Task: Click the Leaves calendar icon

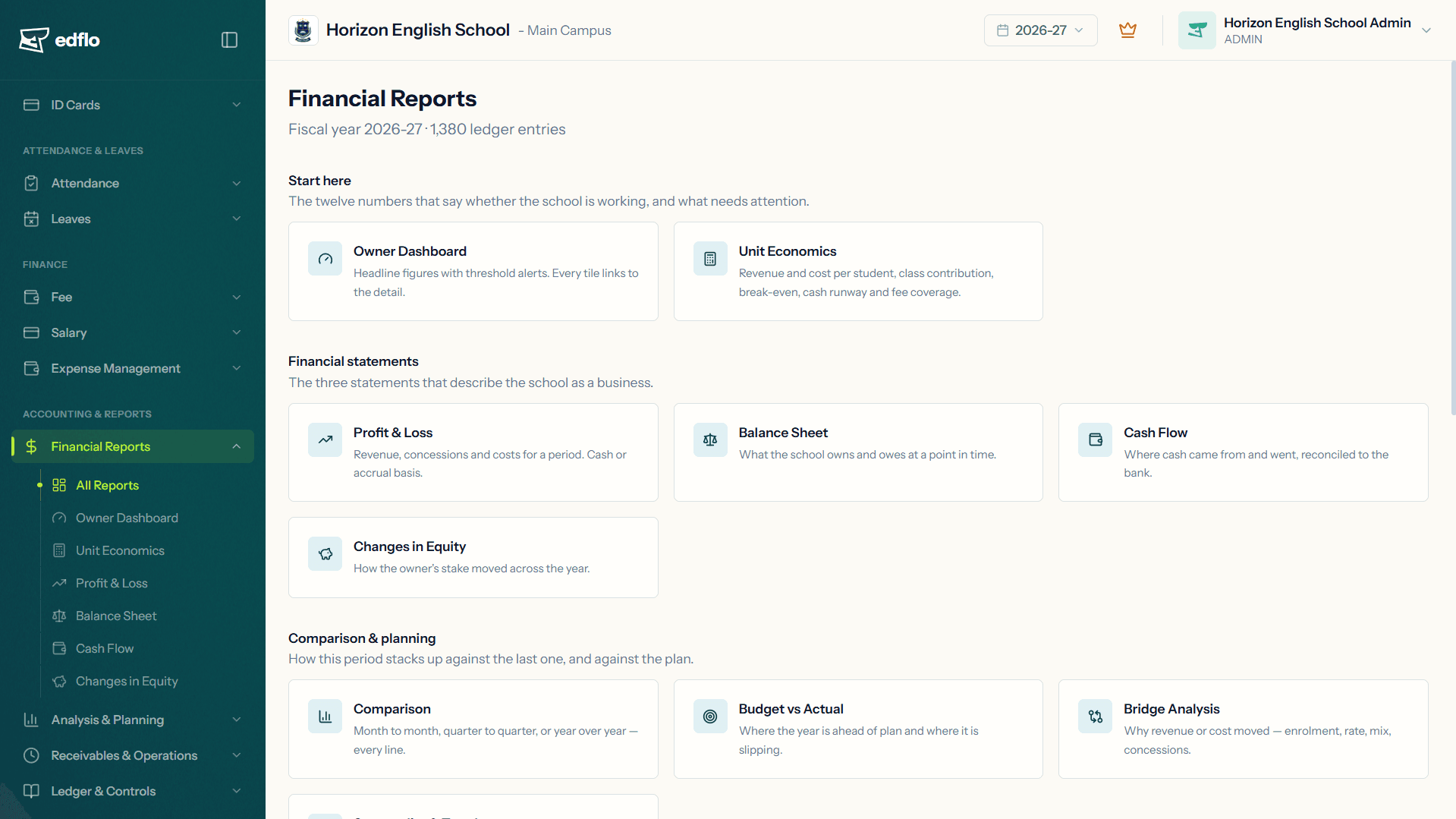Action: tap(31, 219)
